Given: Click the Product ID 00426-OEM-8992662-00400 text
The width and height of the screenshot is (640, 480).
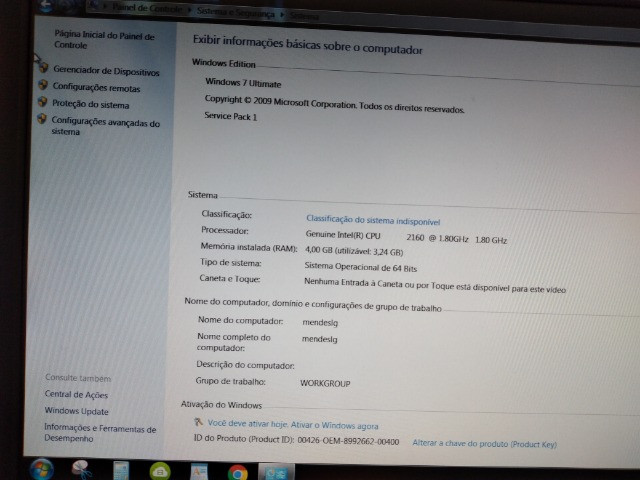Looking at the screenshot, I should 348,441.
